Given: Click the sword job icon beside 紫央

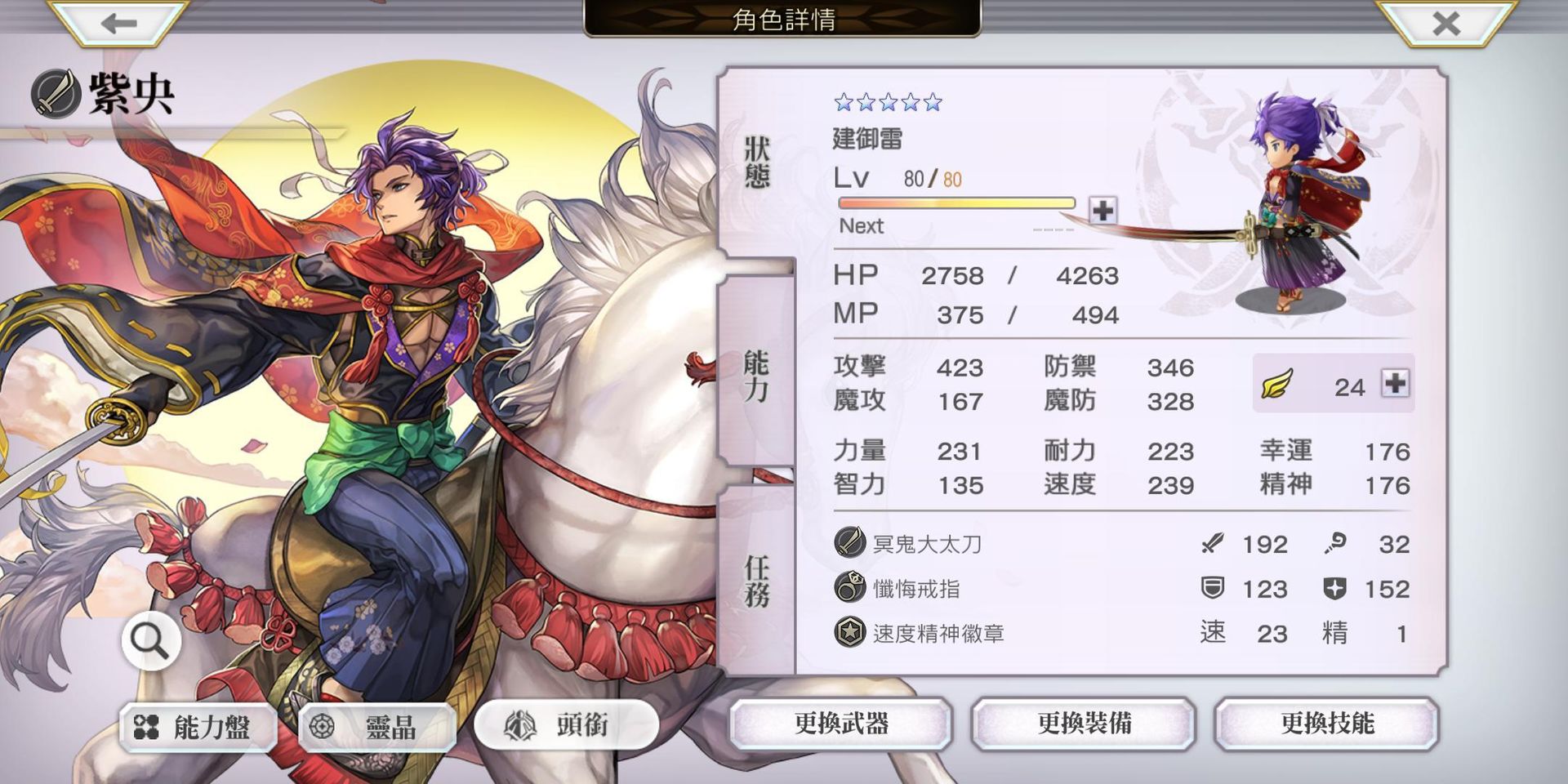Looking at the screenshot, I should coord(56,94).
